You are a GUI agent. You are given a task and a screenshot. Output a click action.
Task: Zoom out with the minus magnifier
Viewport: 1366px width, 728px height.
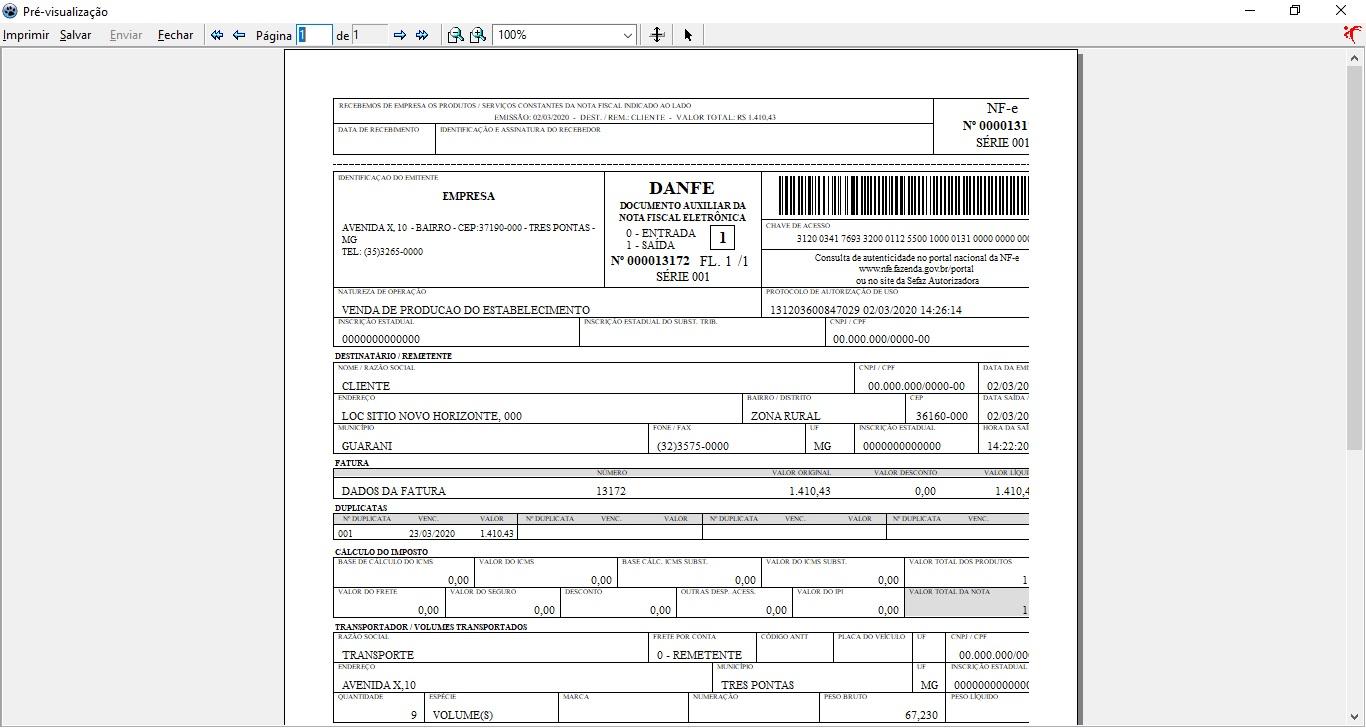pos(456,35)
